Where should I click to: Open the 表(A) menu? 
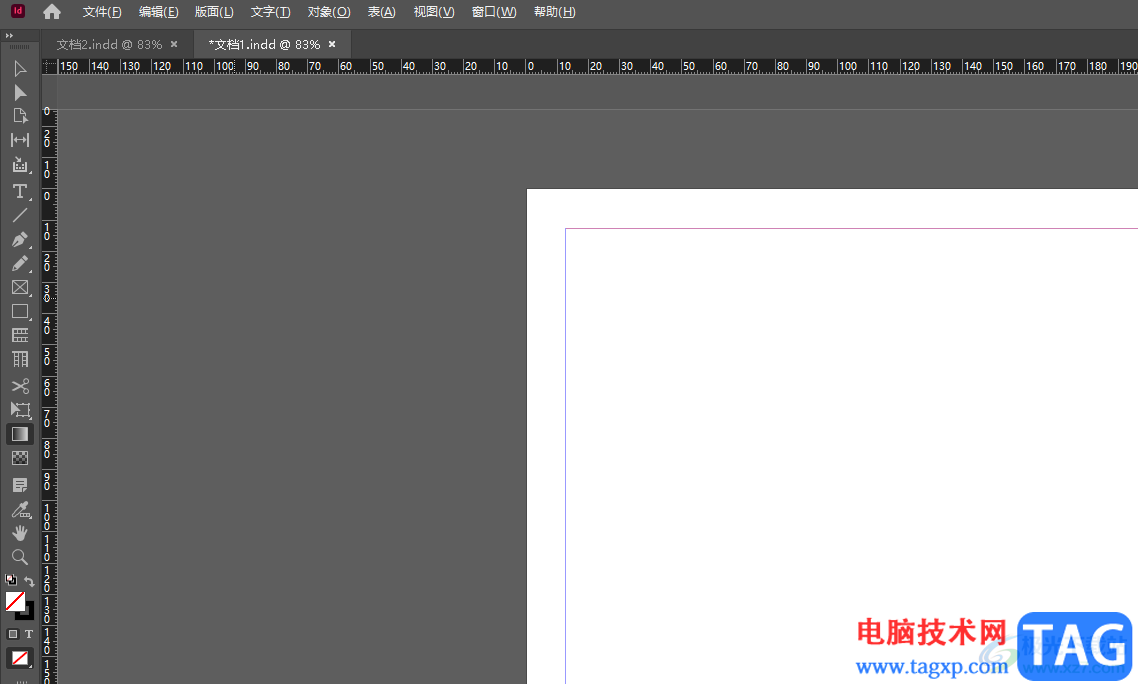coord(382,12)
